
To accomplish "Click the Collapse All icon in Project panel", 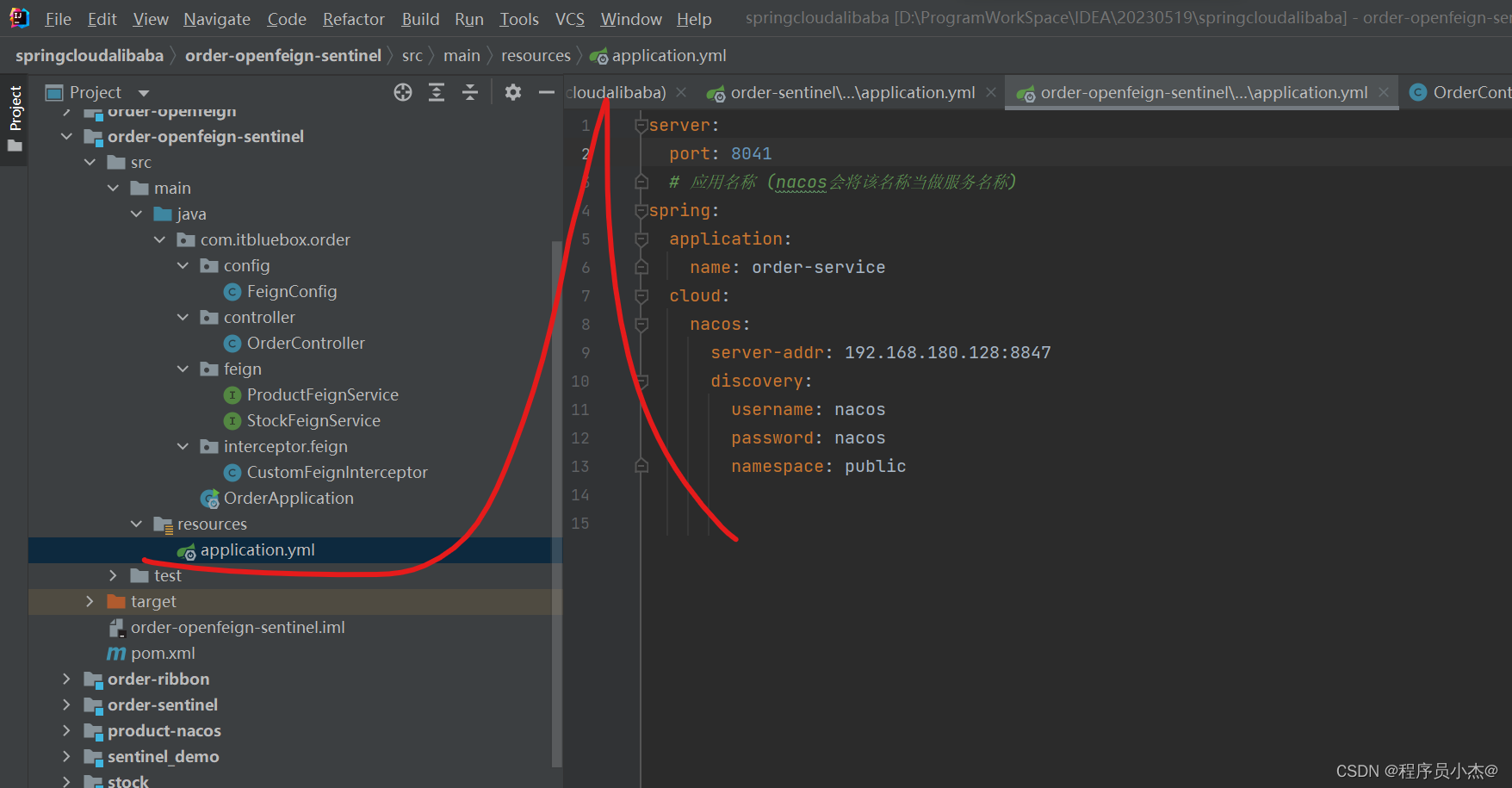I will click(x=470, y=92).
